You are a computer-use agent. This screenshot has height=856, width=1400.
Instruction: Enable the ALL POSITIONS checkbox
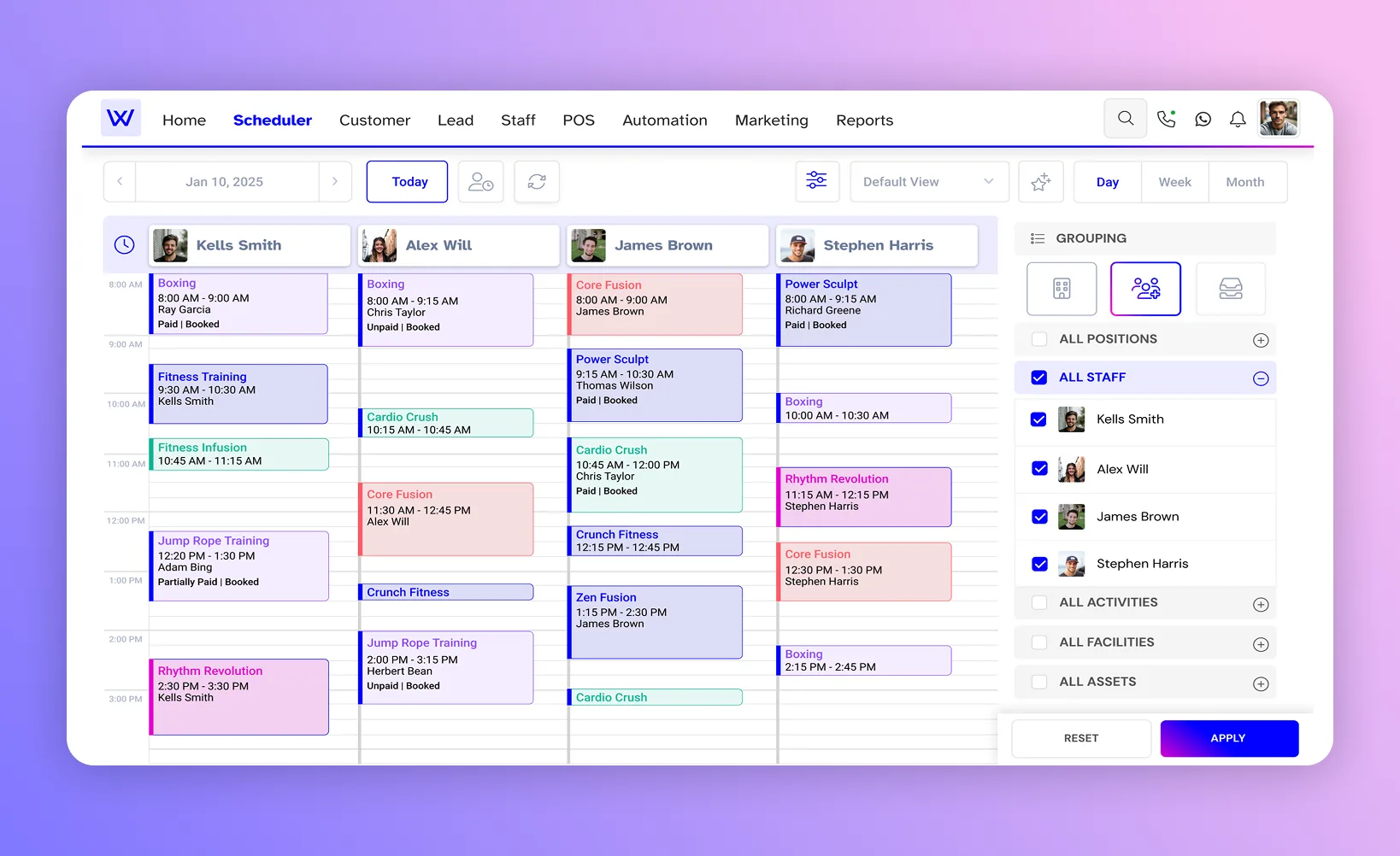[1038, 339]
